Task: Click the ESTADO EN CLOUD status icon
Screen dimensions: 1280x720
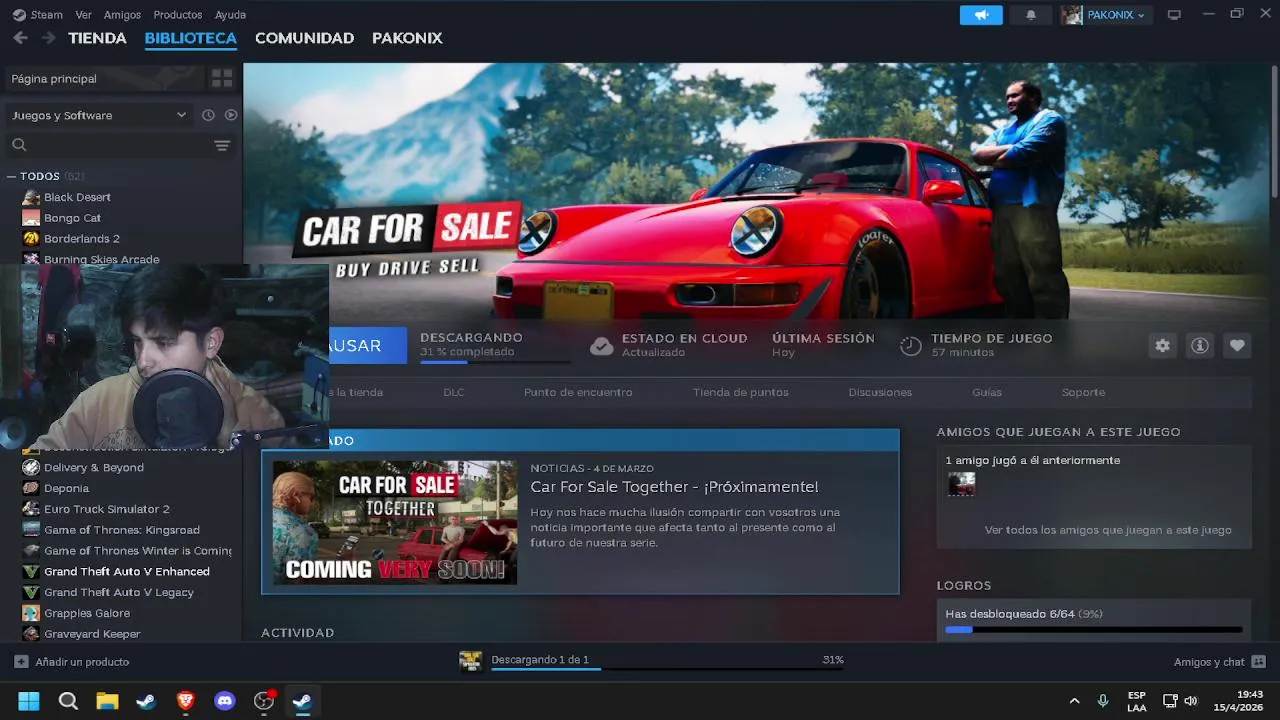Action: pyautogui.click(x=601, y=346)
